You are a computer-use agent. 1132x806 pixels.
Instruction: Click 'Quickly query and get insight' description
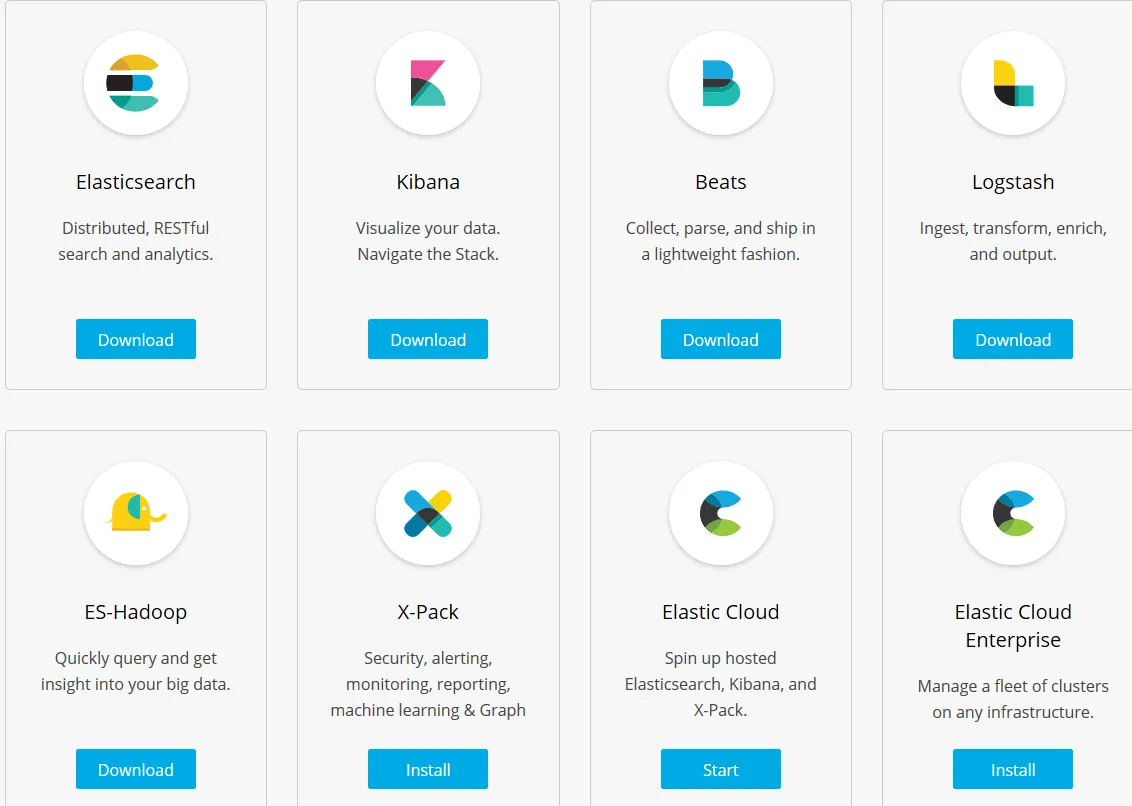tap(136, 672)
